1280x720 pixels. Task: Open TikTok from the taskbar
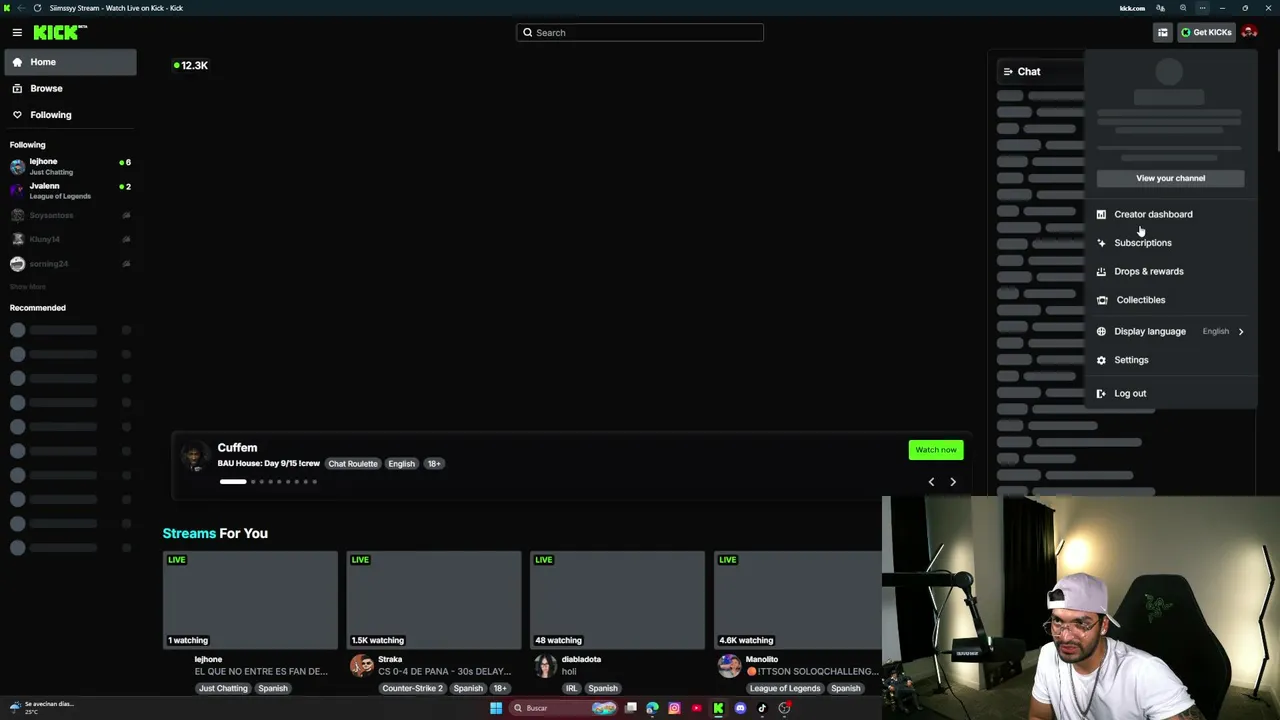(762, 708)
